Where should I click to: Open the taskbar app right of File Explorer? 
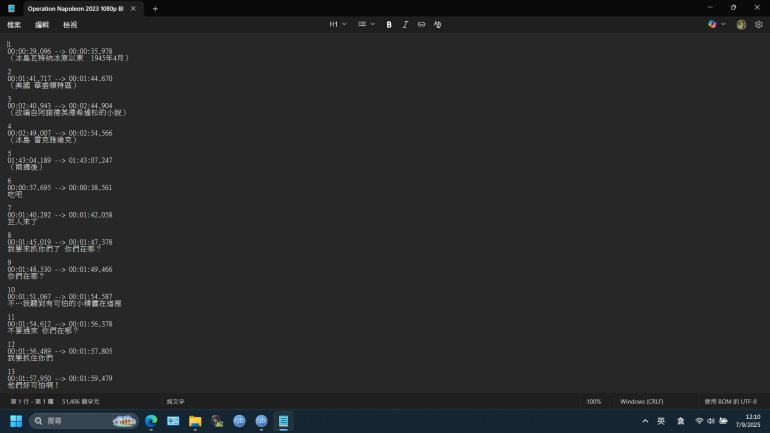(217, 421)
